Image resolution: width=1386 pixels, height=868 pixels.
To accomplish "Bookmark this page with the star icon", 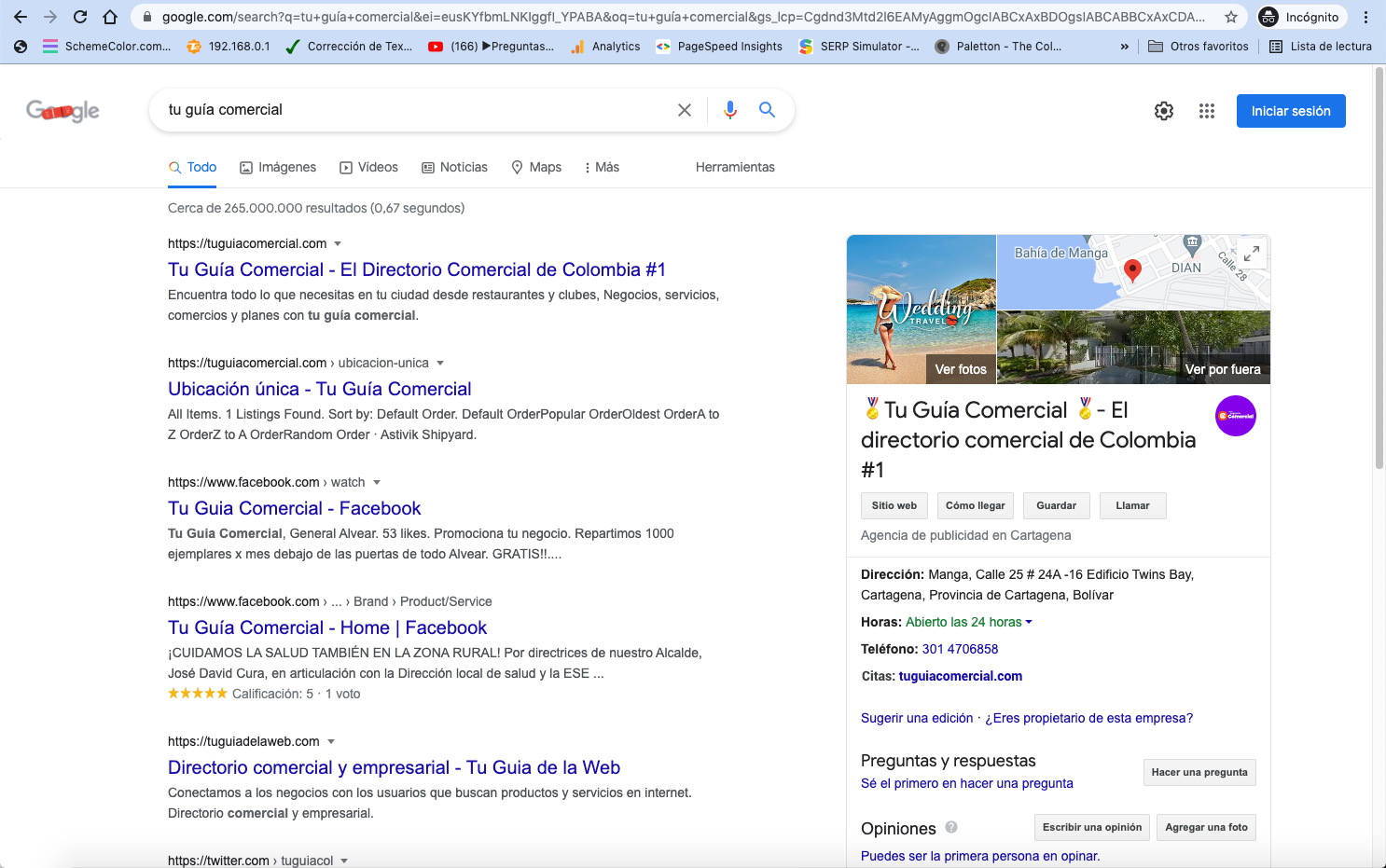I will 1231,17.
